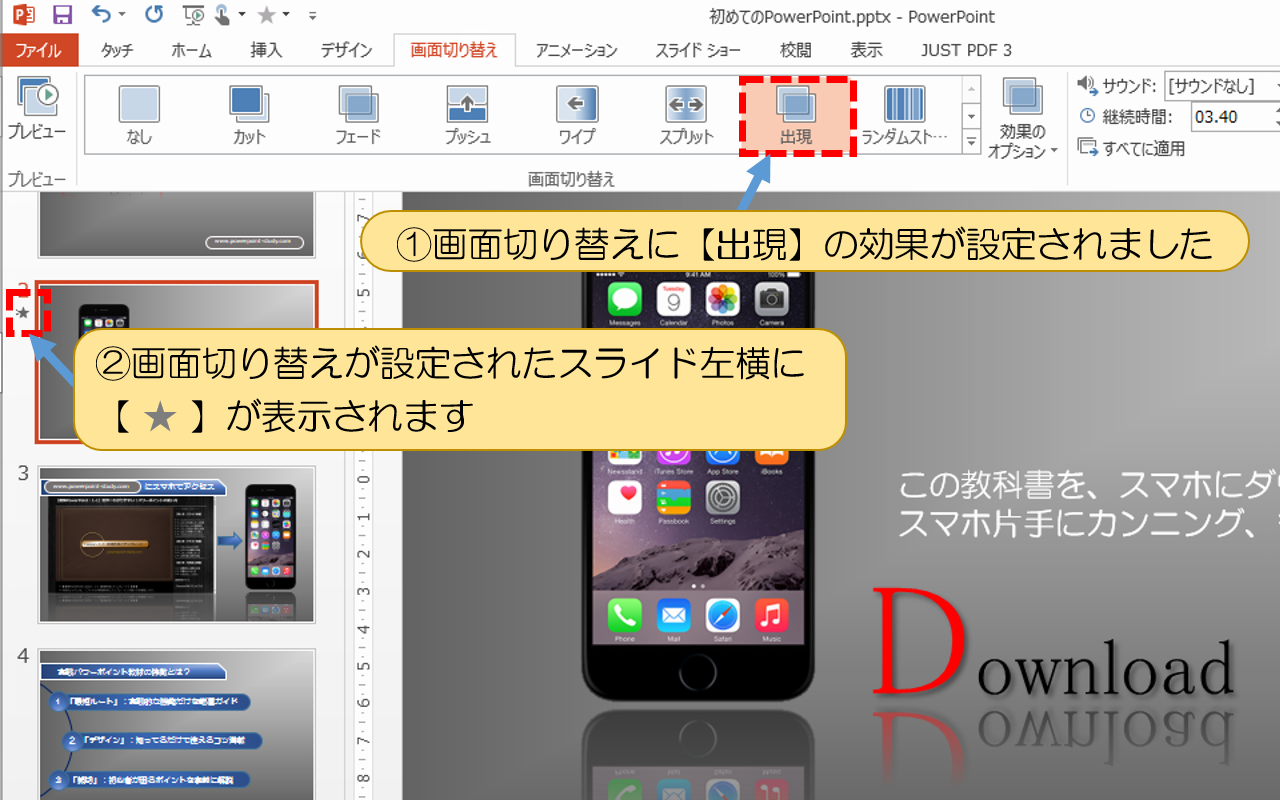Screen dimensions: 1280x800
Task: Switch to the アニメーション tab
Action: 576,50
